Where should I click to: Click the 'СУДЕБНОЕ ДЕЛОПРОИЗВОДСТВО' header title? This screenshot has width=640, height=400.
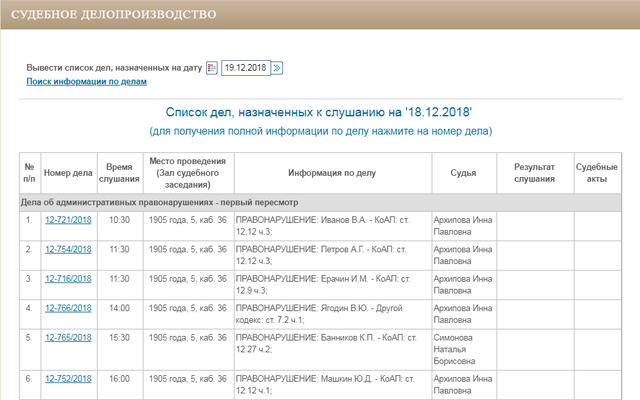113,15
